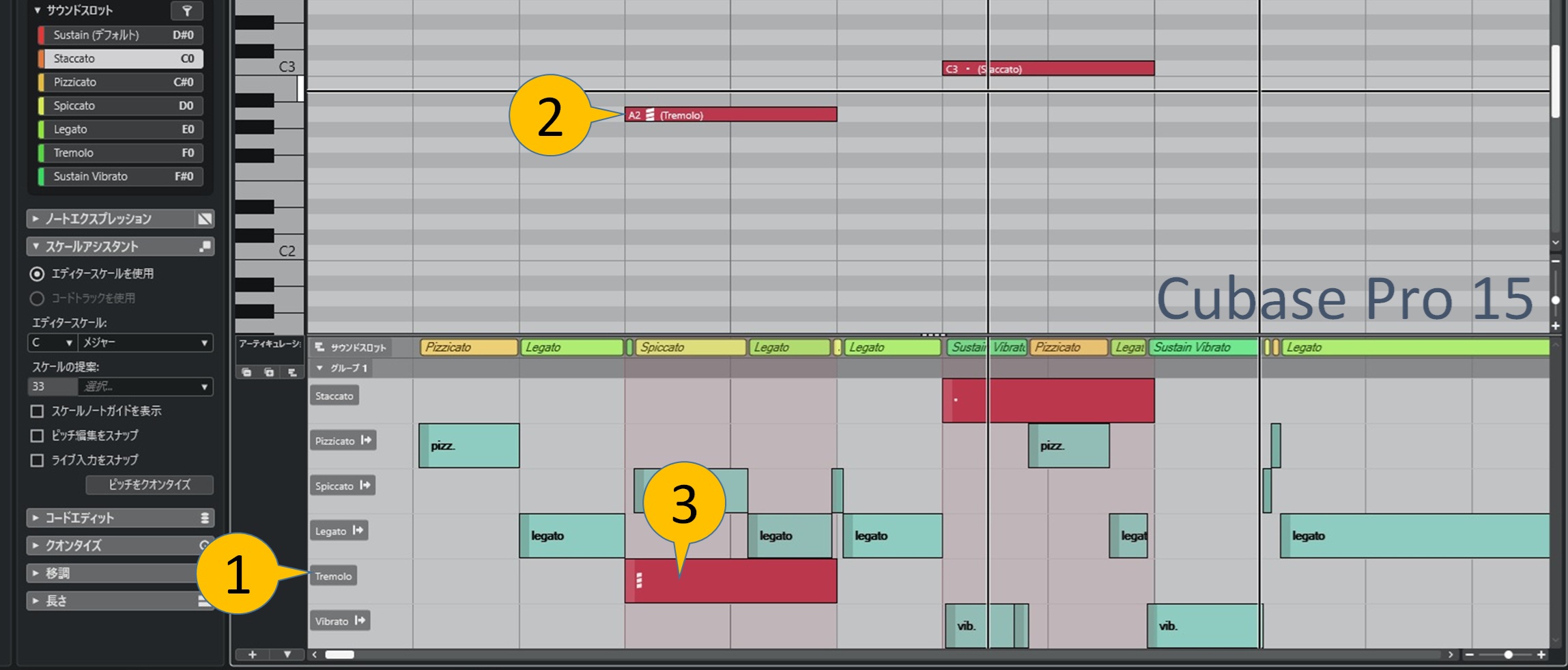Click the Note Expression bypass icon
This screenshot has width=1568, height=670.
point(204,219)
